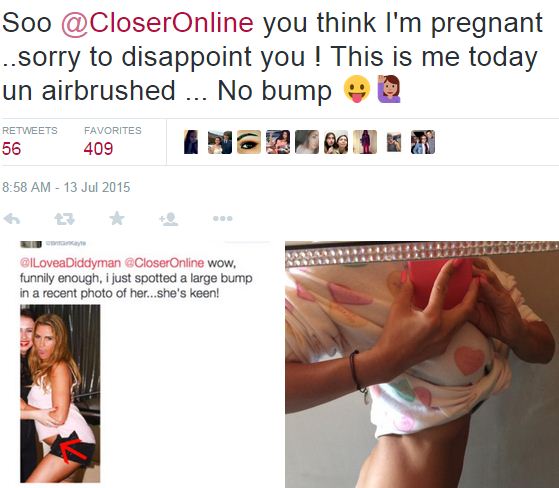Favorite the tweet with star icon

(x=117, y=218)
